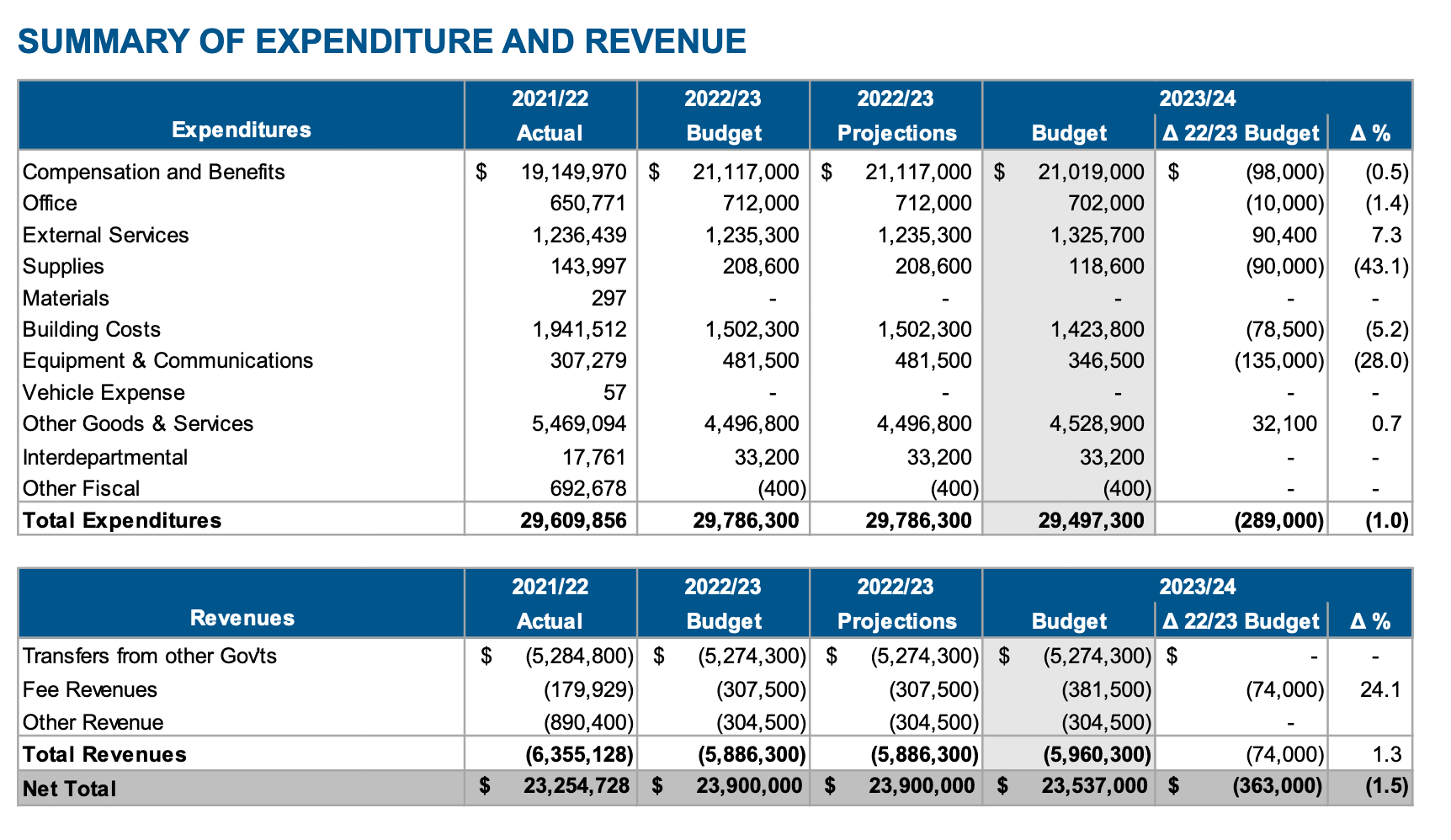This screenshot has width=1451, height=840.
Task: Click the 346,500 Equipment budget value
Action: tap(1106, 361)
